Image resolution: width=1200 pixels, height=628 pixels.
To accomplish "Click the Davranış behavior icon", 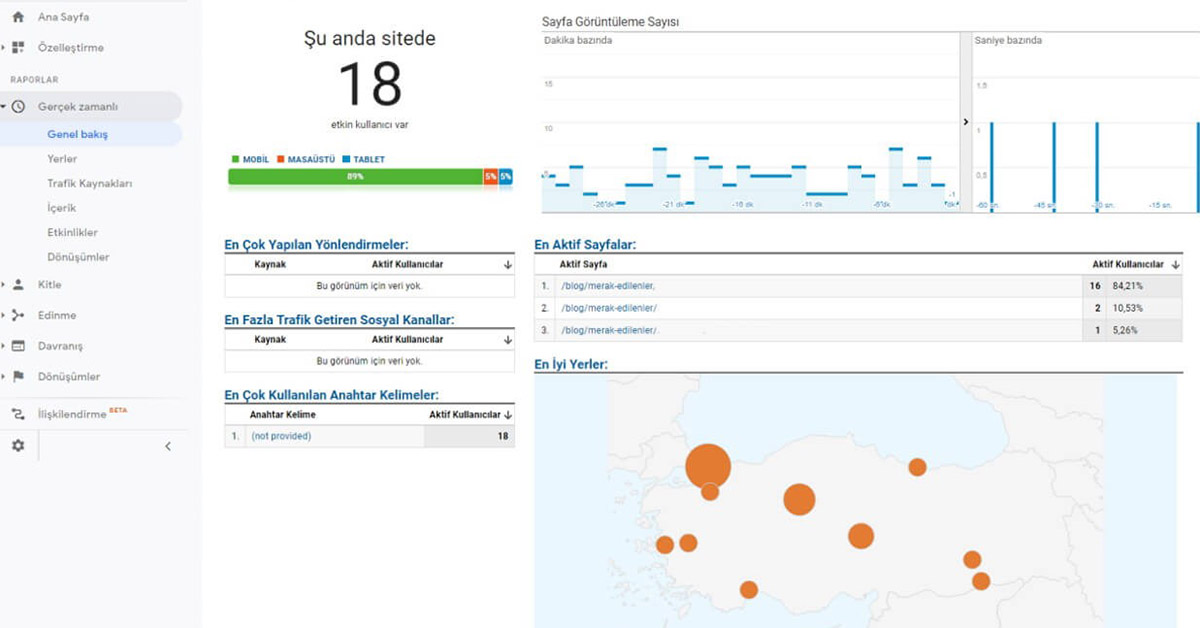I will click(x=18, y=346).
